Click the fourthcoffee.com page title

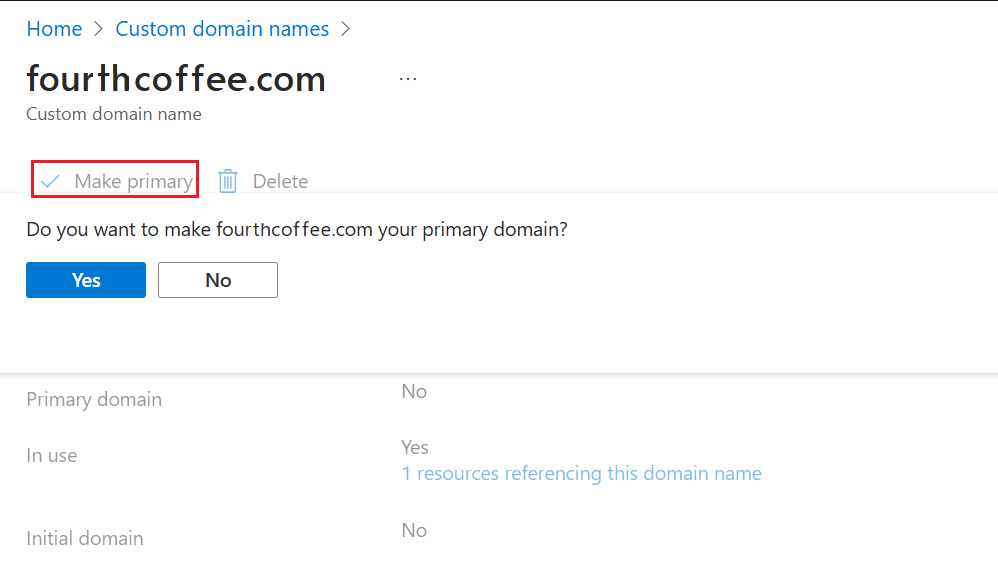(176, 78)
